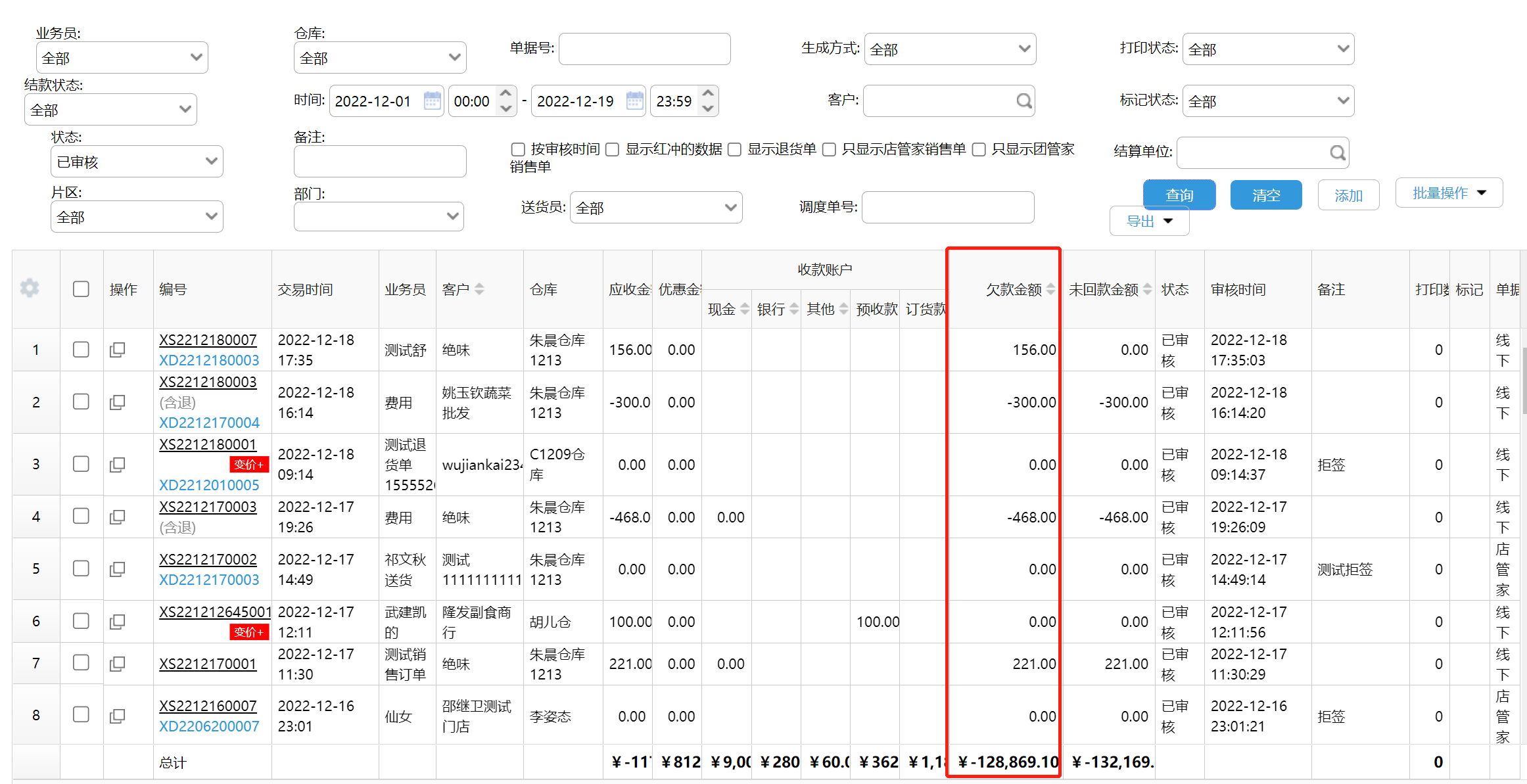Open order link XS2212170001
The width and height of the screenshot is (1527, 784).
click(x=208, y=664)
